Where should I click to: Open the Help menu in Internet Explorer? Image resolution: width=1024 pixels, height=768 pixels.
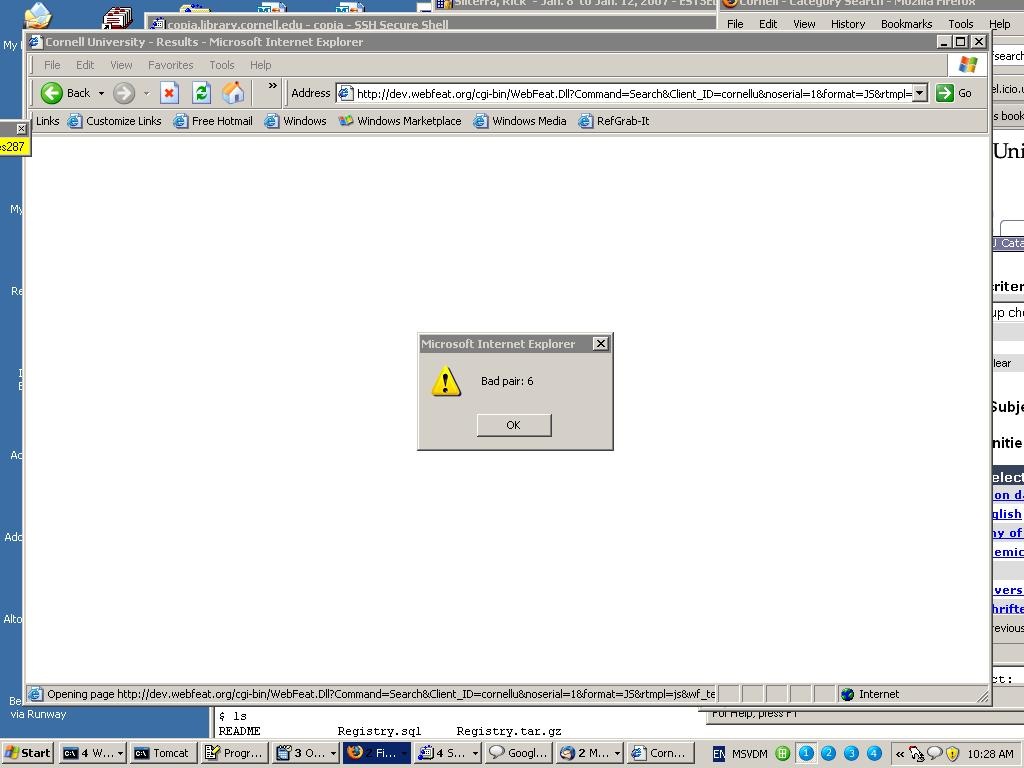pos(261,65)
